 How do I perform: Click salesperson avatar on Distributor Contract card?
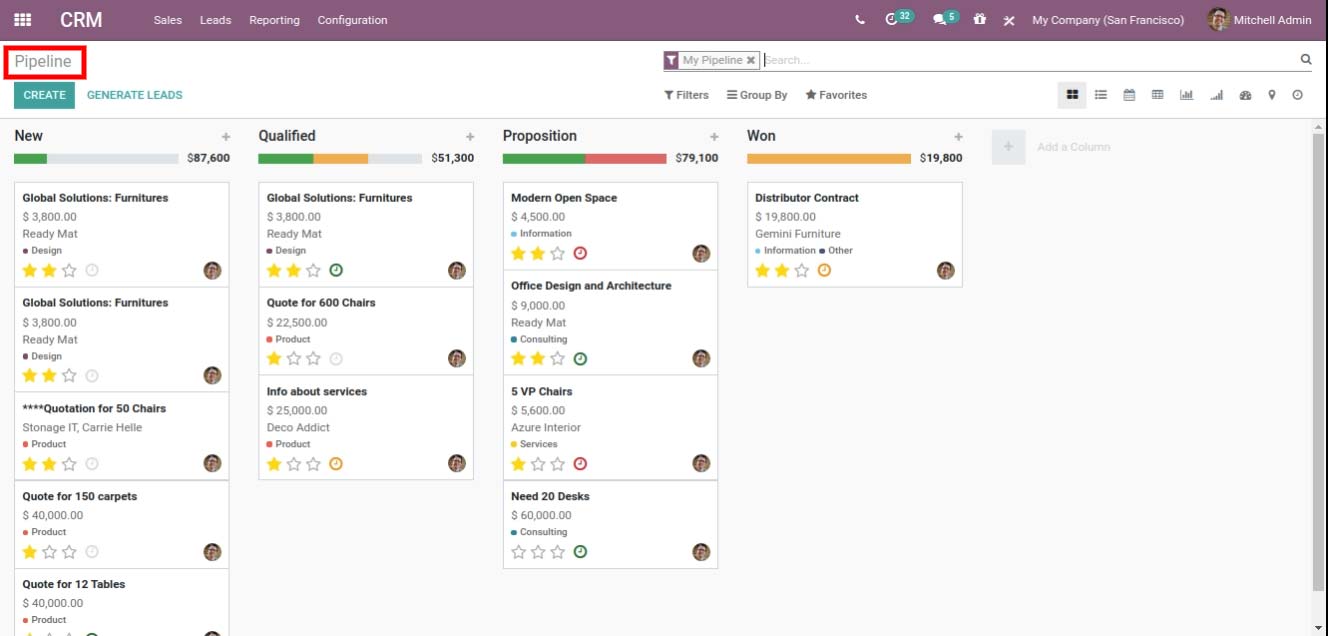tap(946, 270)
